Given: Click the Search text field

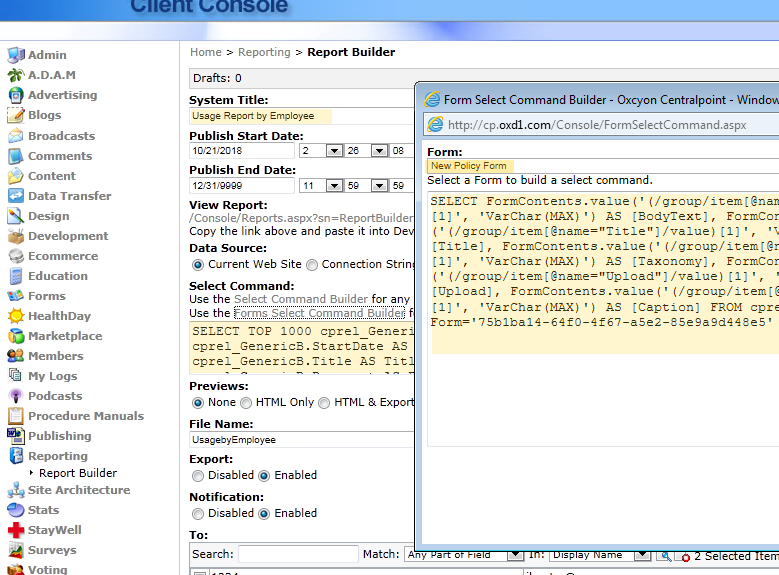Looking at the screenshot, I should (x=298, y=554).
